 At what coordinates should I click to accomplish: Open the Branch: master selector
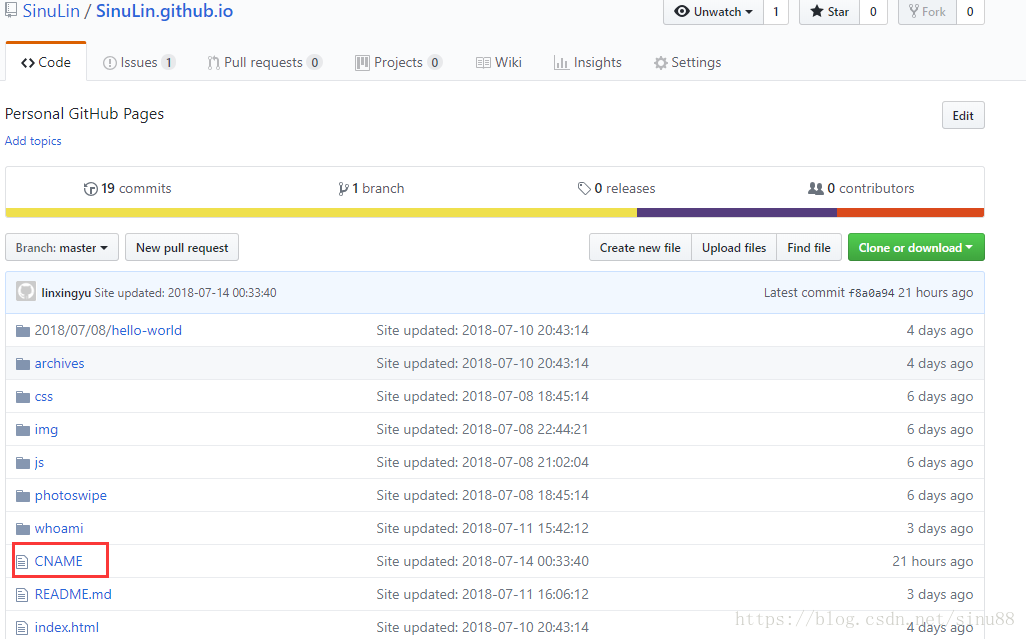tap(62, 248)
